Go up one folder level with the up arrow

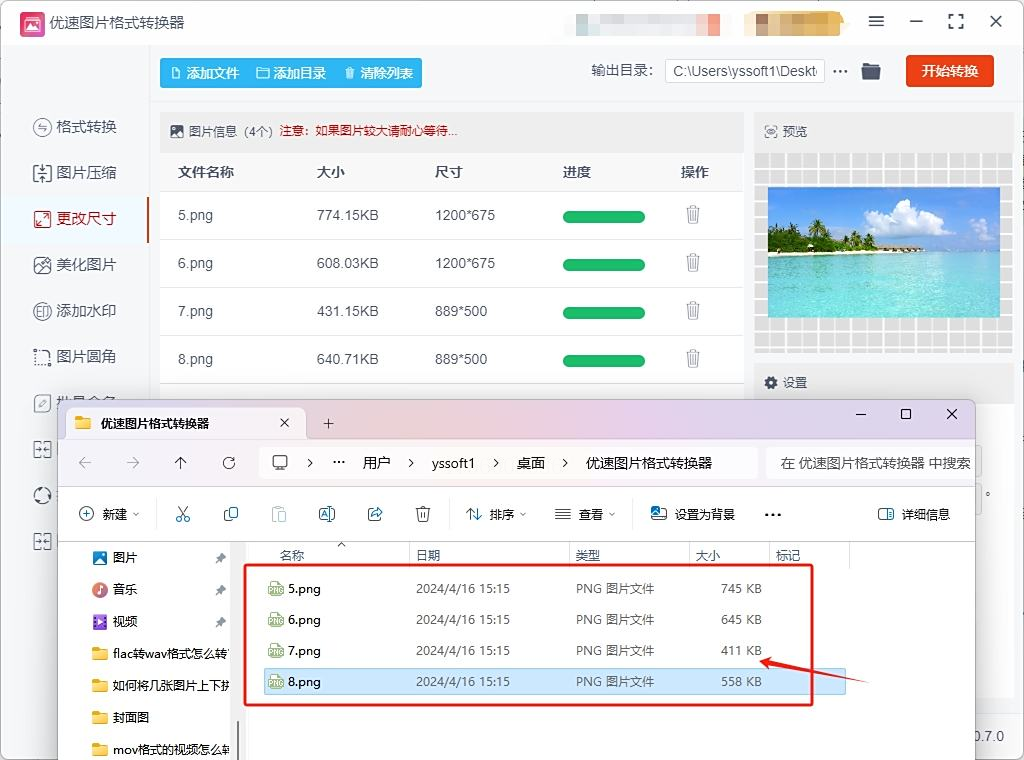coord(180,463)
